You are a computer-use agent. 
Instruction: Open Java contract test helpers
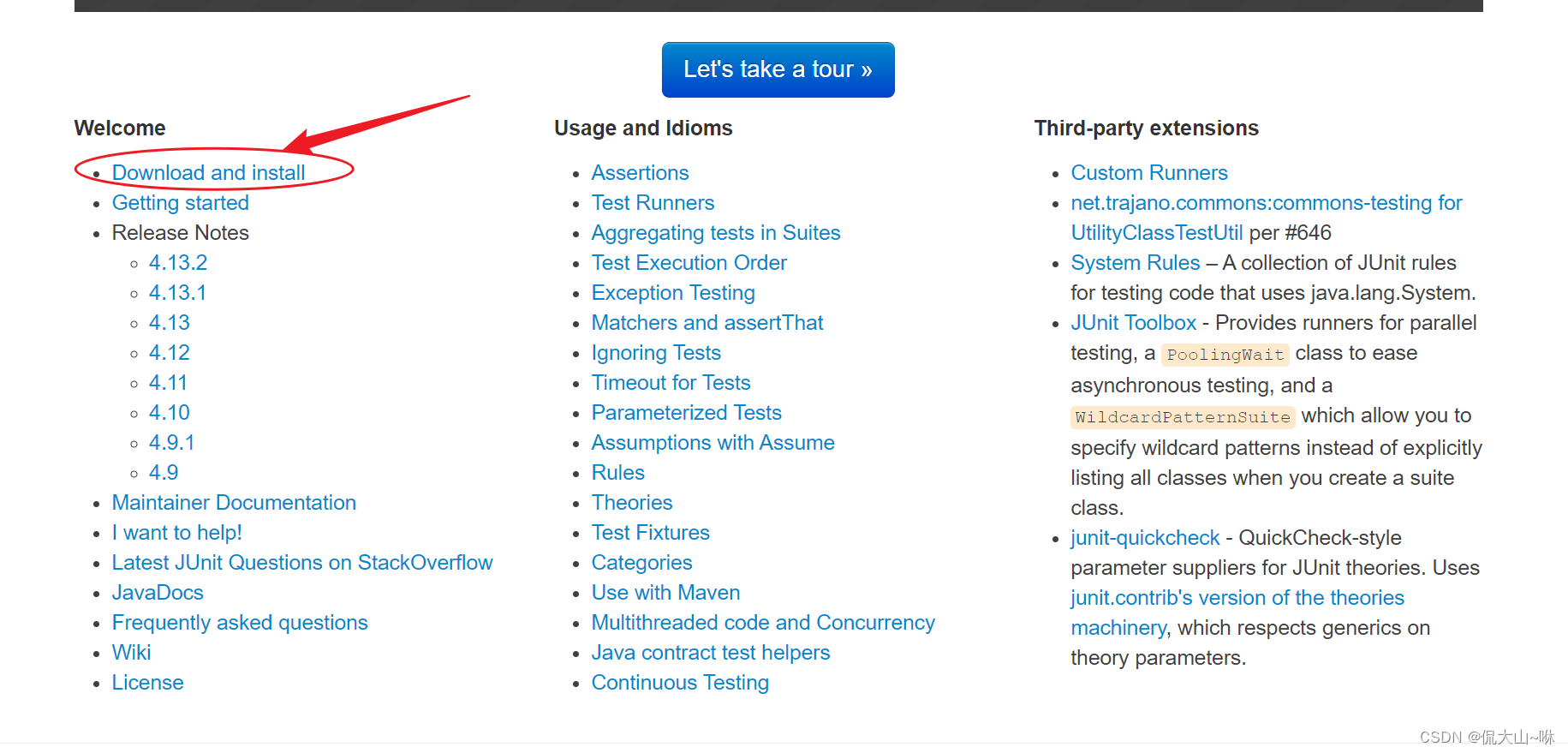click(711, 653)
